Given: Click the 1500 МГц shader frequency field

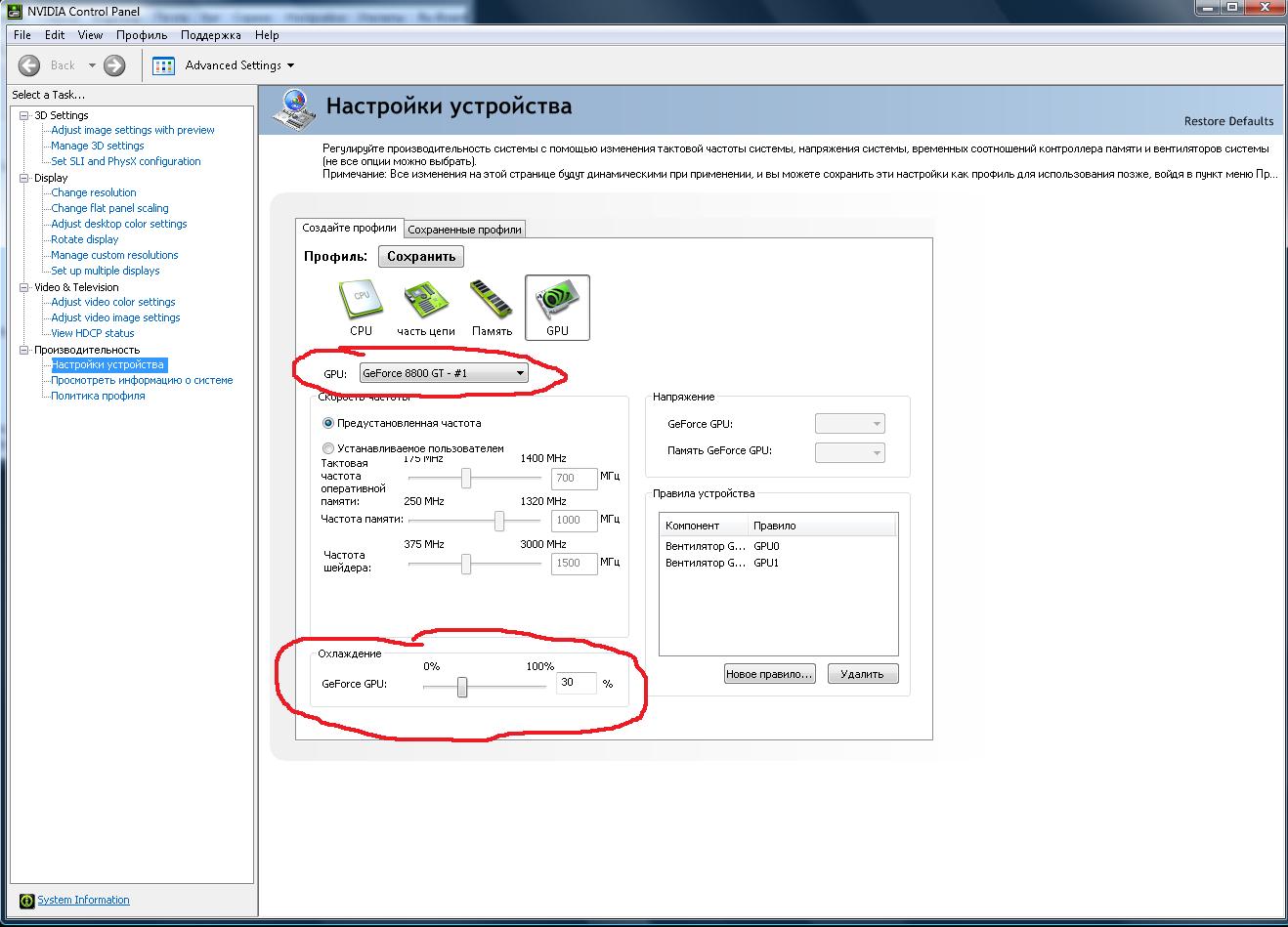Looking at the screenshot, I should [x=575, y=564].
